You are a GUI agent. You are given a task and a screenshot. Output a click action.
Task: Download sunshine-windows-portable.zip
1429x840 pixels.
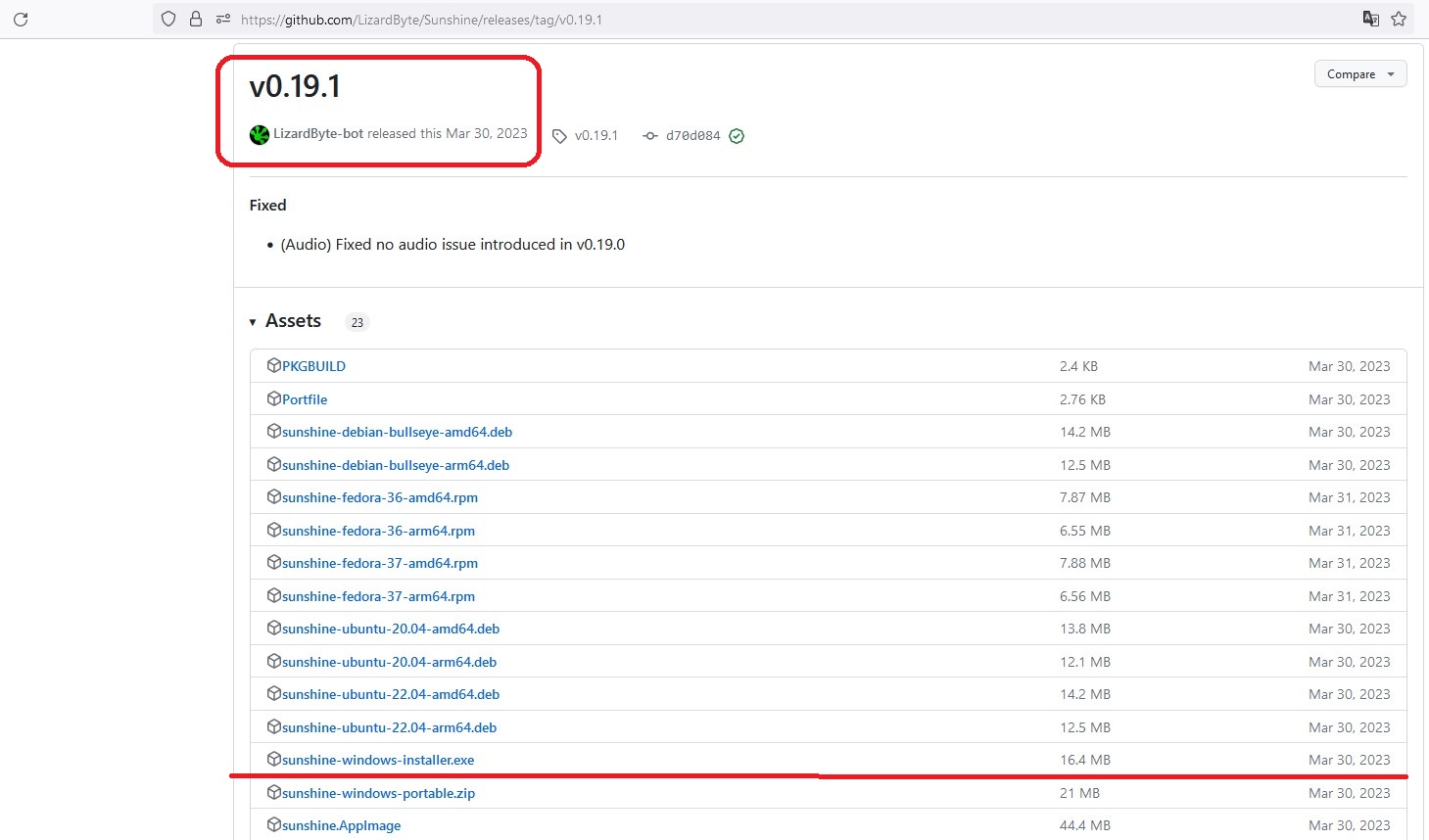(x=378, y=793)
